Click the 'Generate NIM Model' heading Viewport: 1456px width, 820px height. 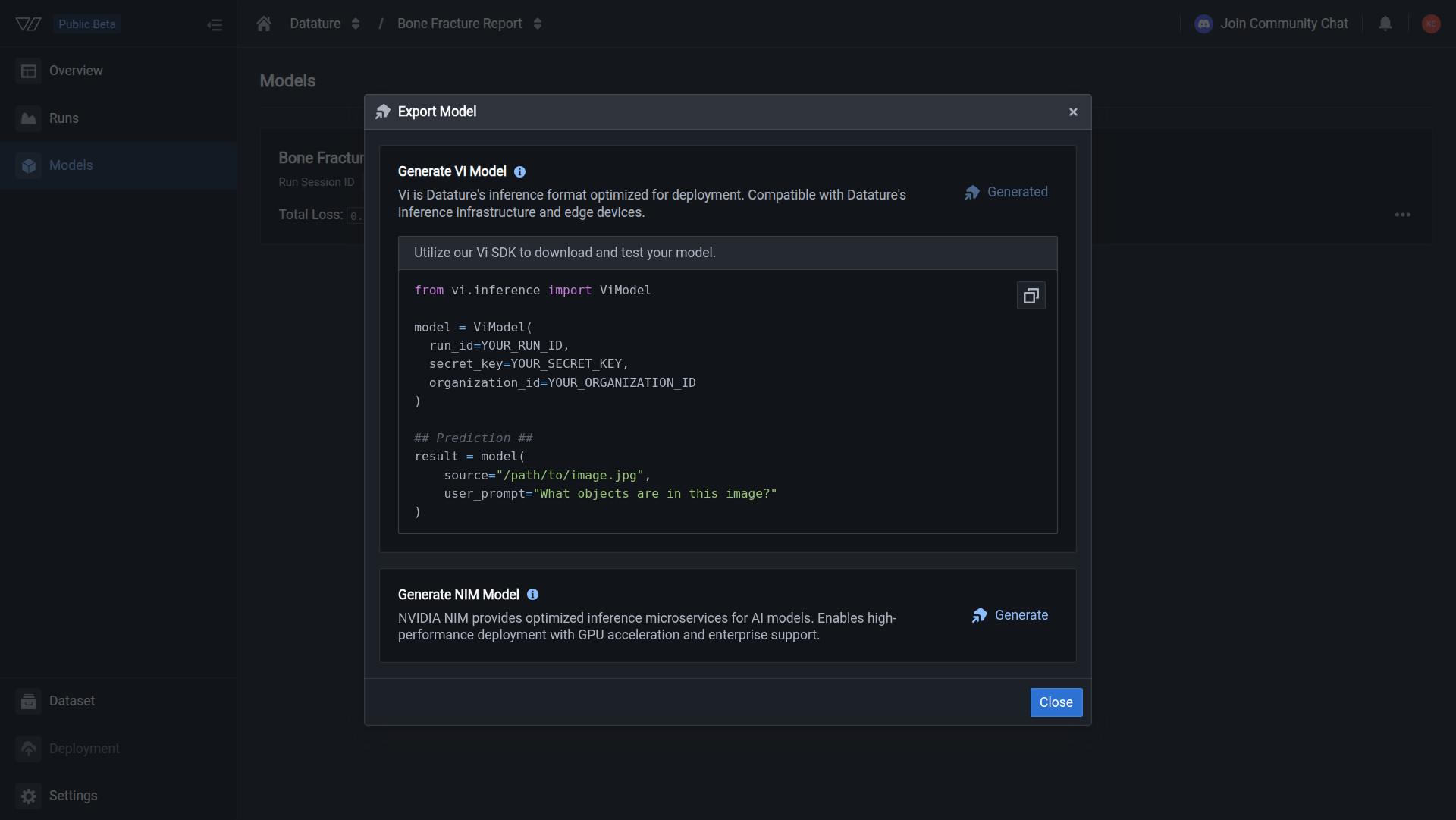point(458,595)
